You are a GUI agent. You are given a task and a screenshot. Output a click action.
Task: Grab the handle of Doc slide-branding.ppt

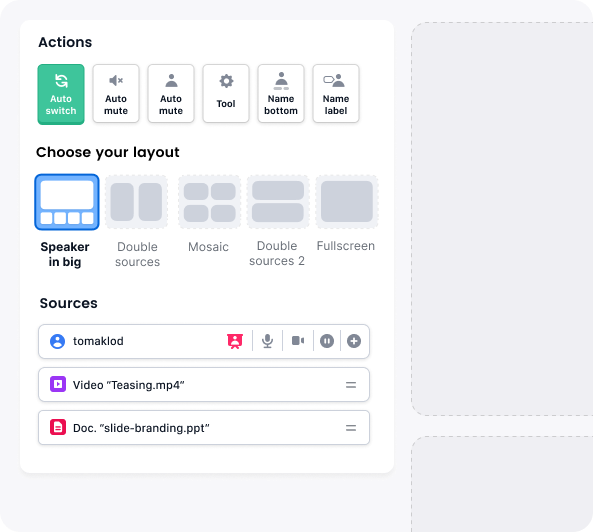point(351,428)
